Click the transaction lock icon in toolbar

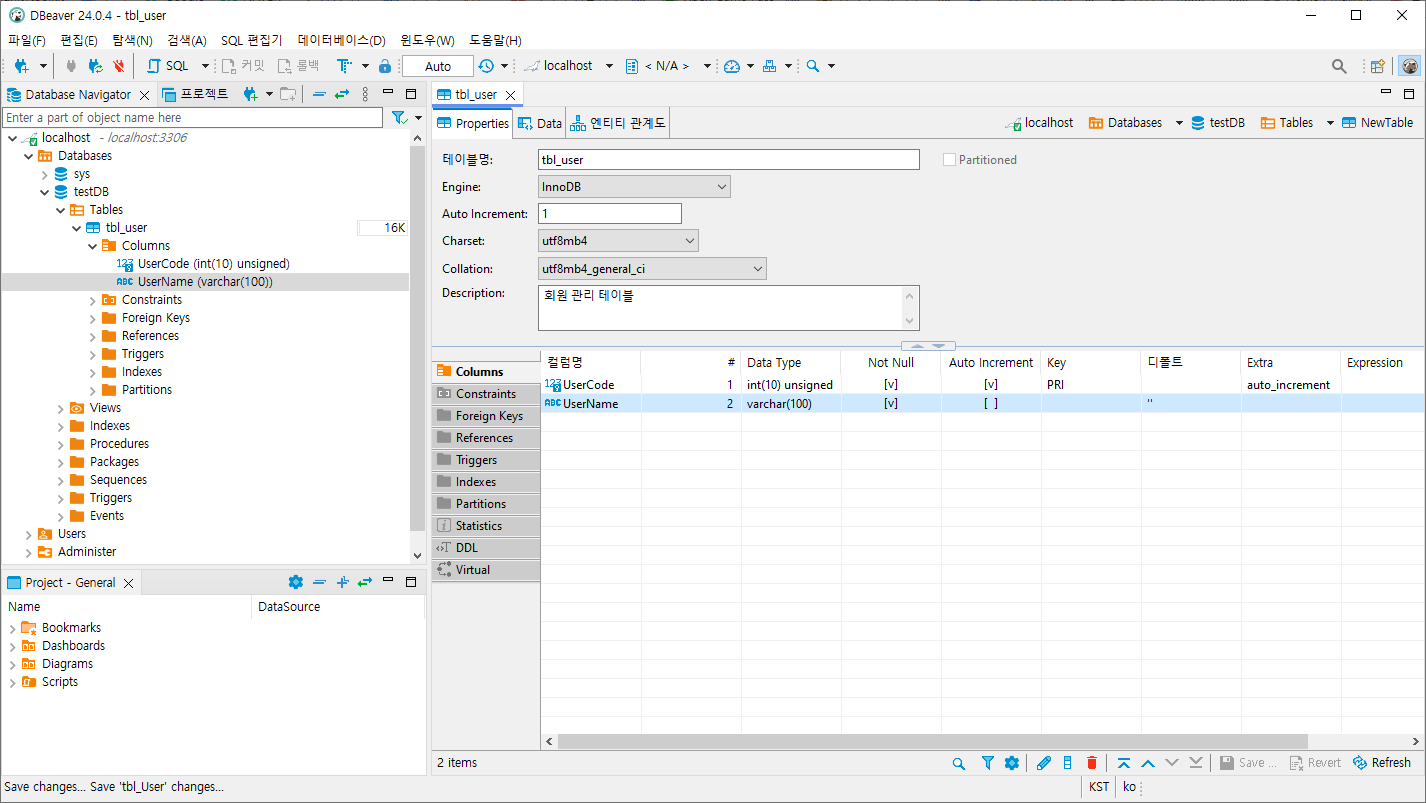(x=385, y=66)
